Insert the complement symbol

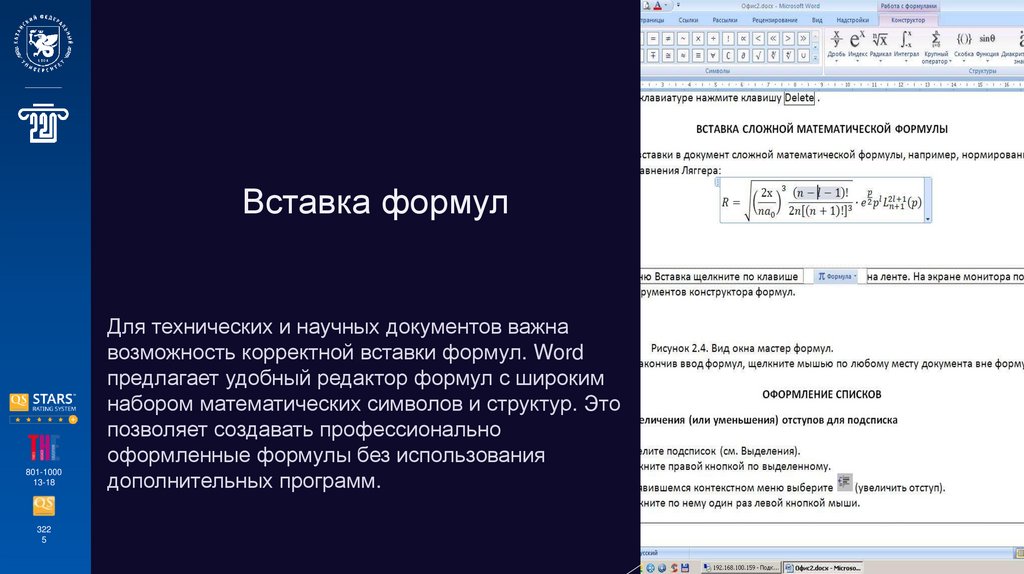coord(728,56)
